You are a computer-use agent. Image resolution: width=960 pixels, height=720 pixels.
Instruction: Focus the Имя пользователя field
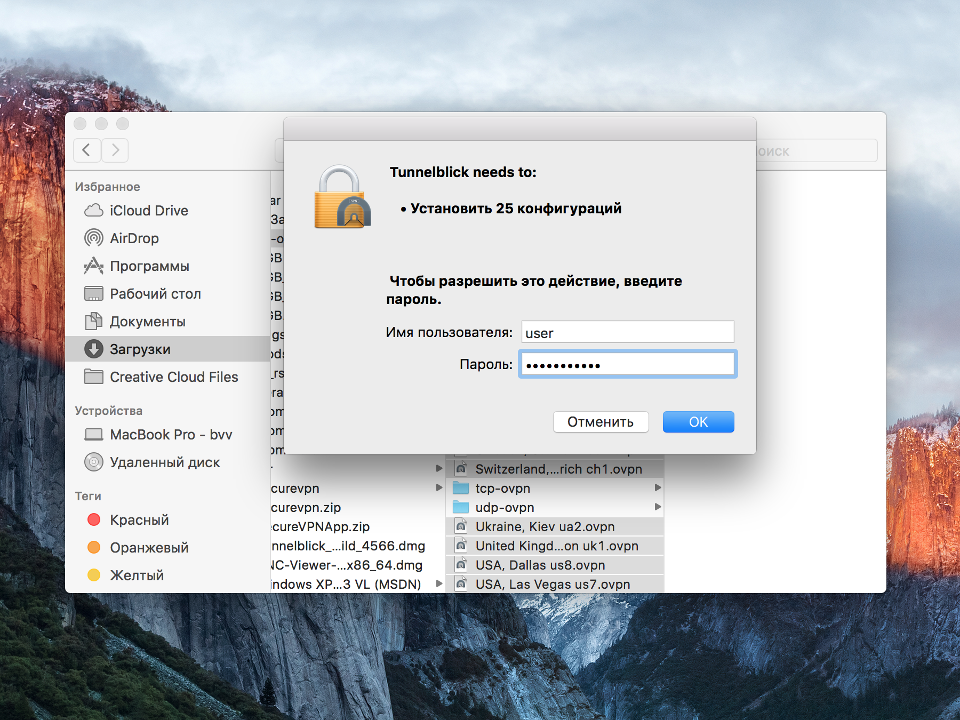(628, 332)
